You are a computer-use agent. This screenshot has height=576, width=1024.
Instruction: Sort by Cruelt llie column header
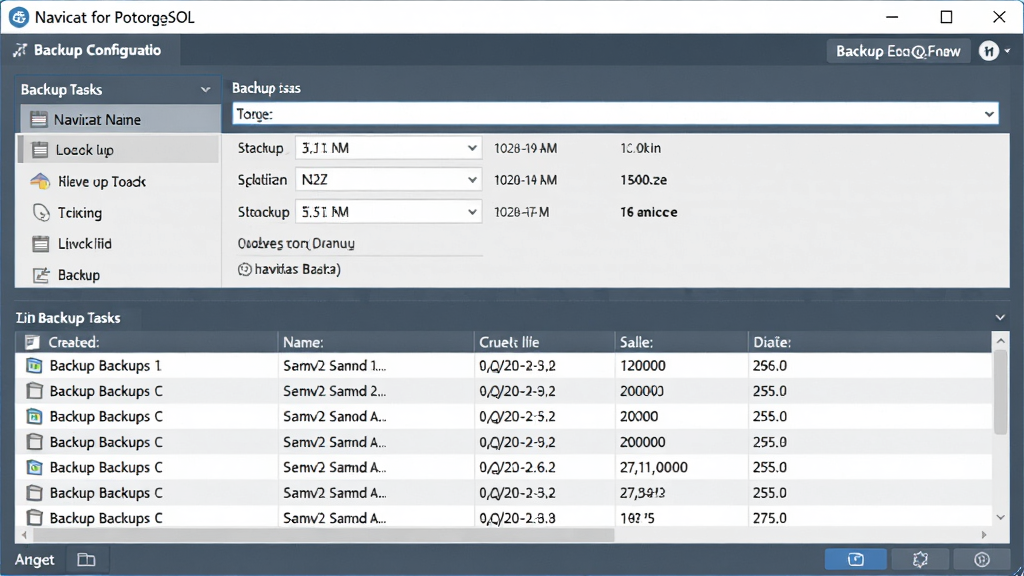pyautogui.click(x=545, y=342)
